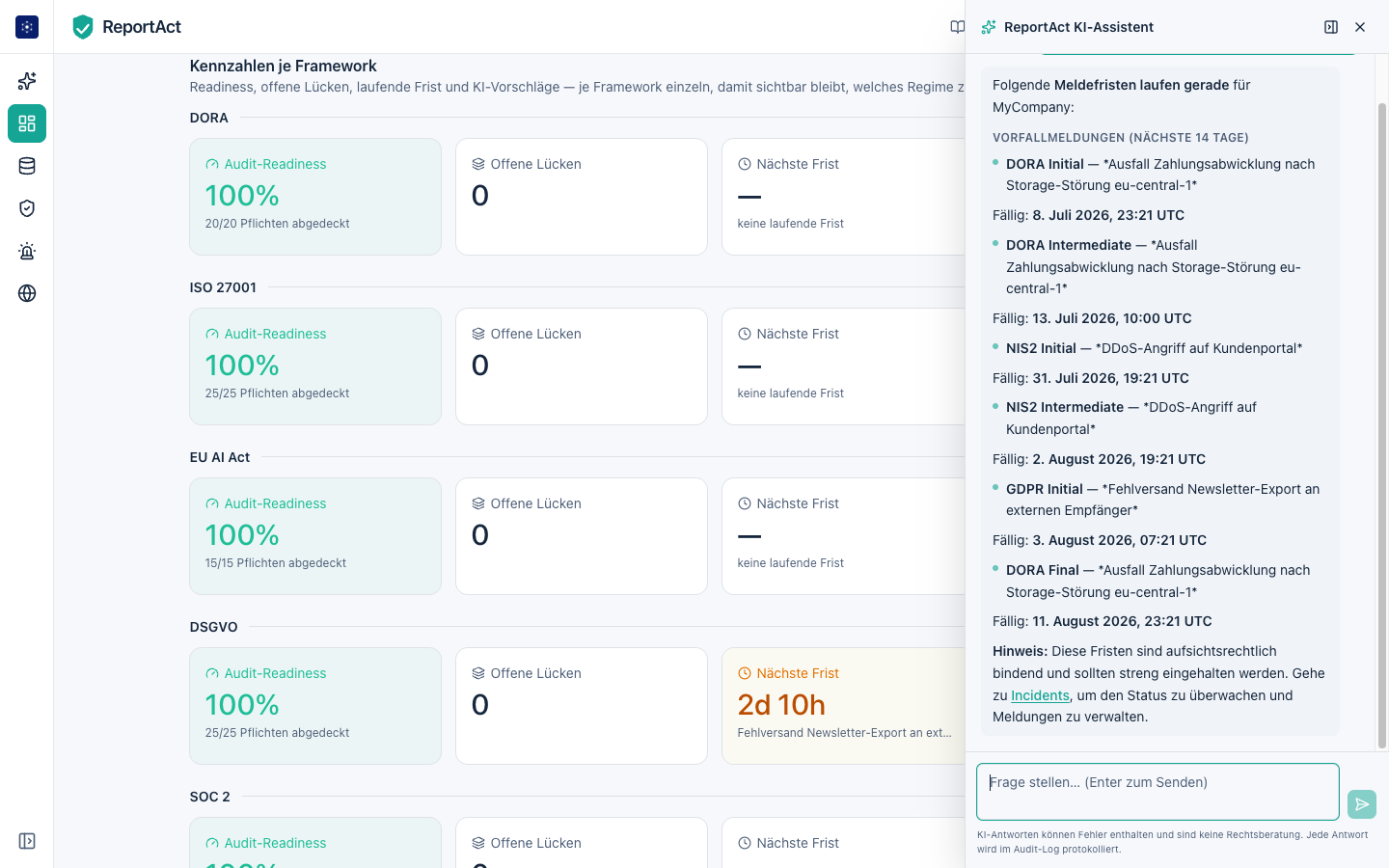
Task: Open the Incidents link in assistant reply
Action: (1040, 695)
